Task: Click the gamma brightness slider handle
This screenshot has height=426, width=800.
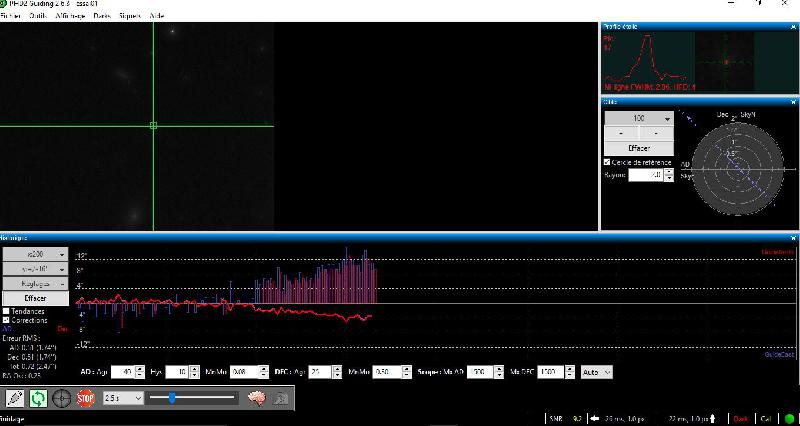Action: point(172,397)
